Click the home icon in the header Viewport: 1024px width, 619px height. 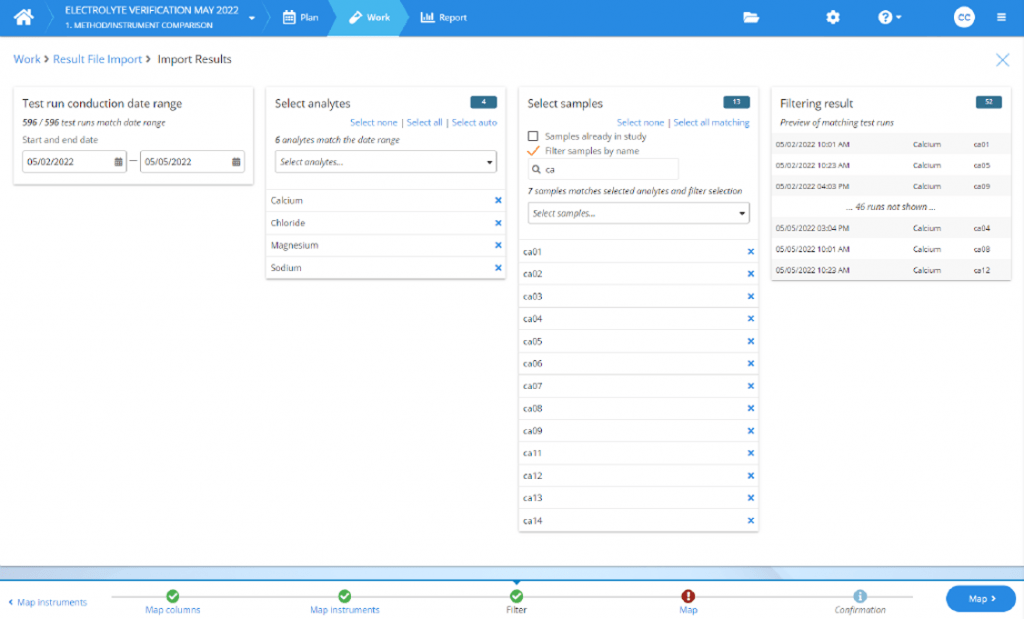(23, 17)
